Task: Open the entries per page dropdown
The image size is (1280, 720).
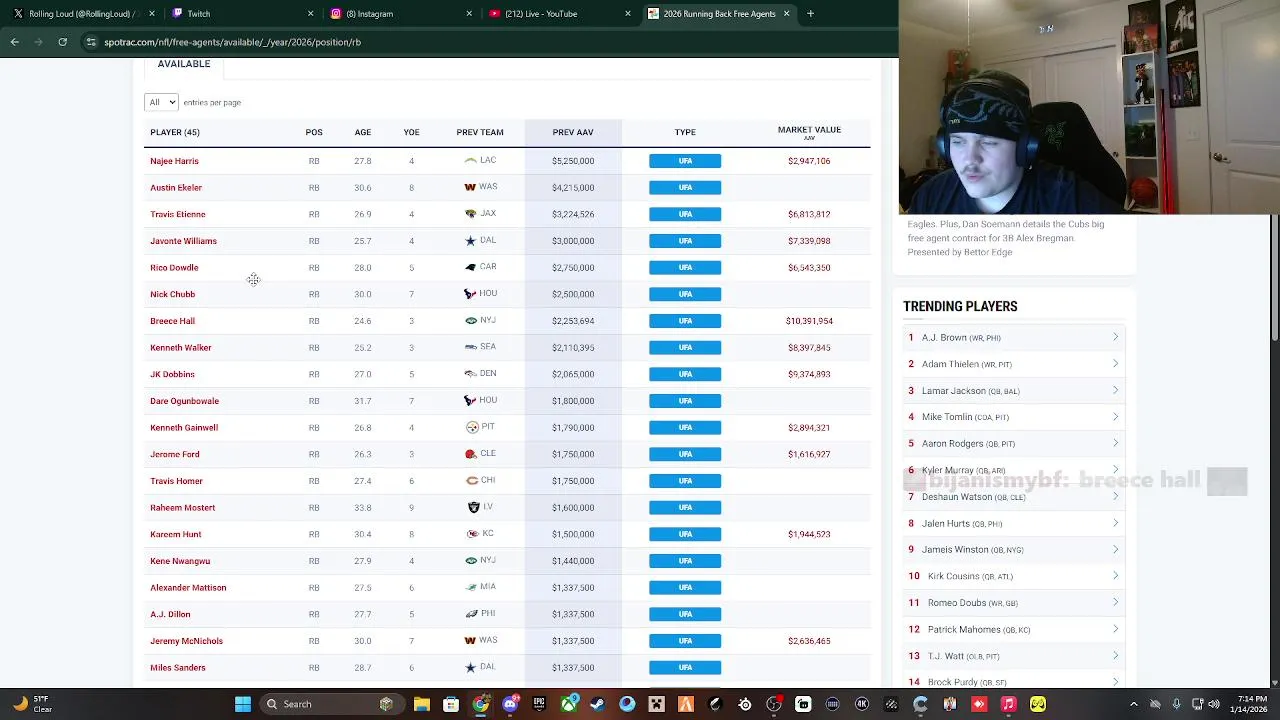Action: tap(161, 102)
